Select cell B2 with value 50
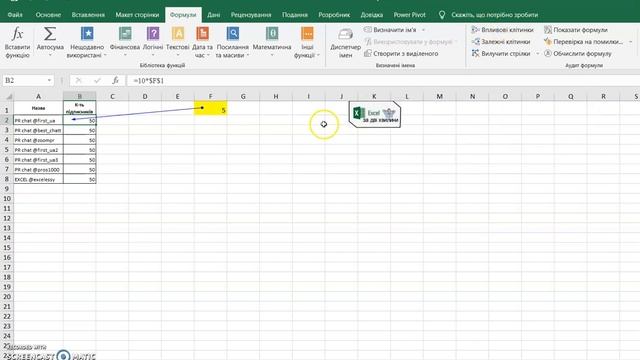This screenshot has height=360, width=640. tap(80, 120)
